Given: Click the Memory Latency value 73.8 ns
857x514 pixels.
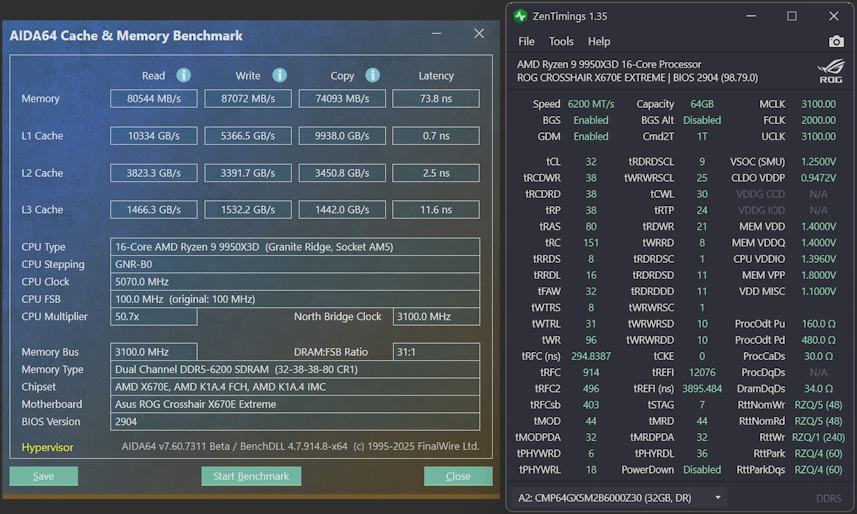Looking at the screenshot, I should (x=436, y=98).
